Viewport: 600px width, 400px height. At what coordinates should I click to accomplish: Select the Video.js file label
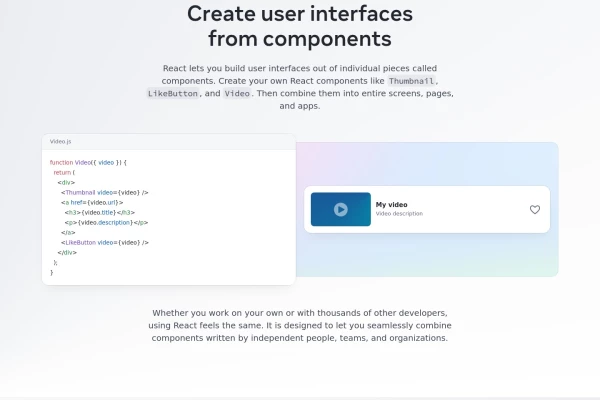click(60, 141)
